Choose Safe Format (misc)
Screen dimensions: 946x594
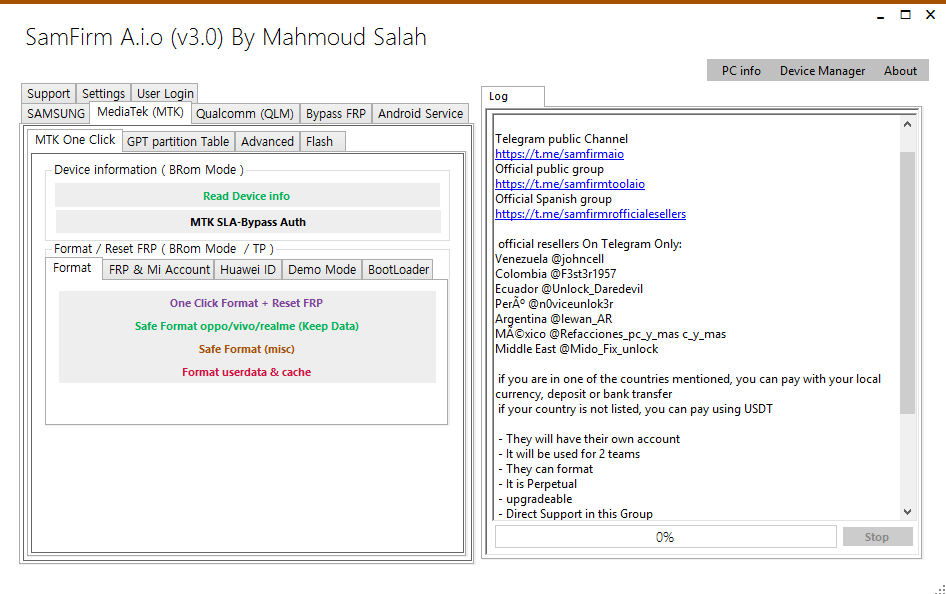point(246,349)
